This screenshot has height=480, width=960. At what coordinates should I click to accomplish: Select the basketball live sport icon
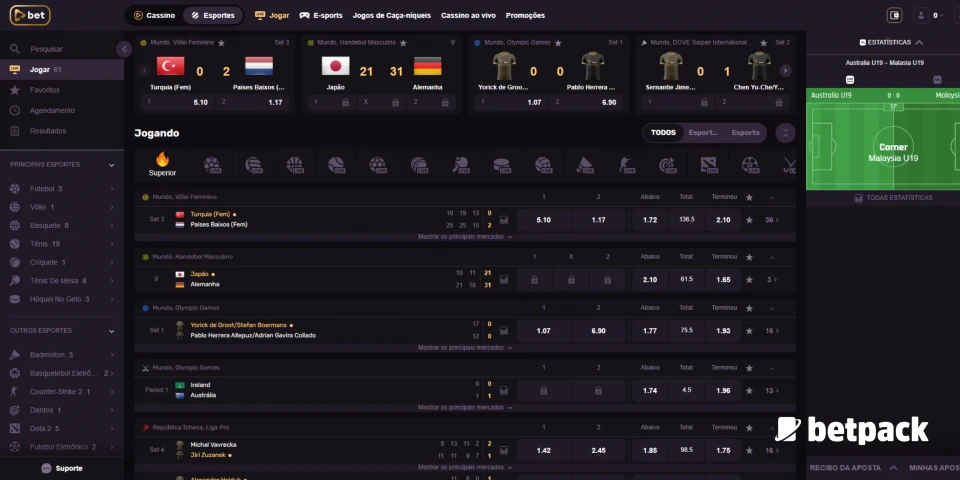tap(295, 165)
